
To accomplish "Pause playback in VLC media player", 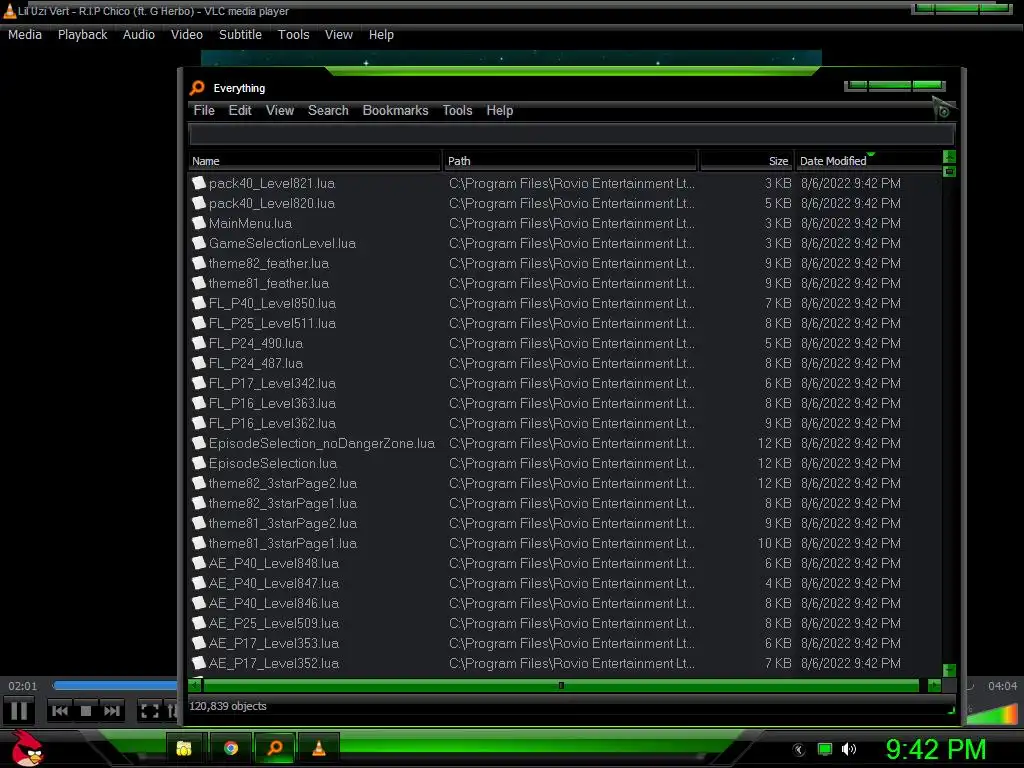I will tap(19, 711).
